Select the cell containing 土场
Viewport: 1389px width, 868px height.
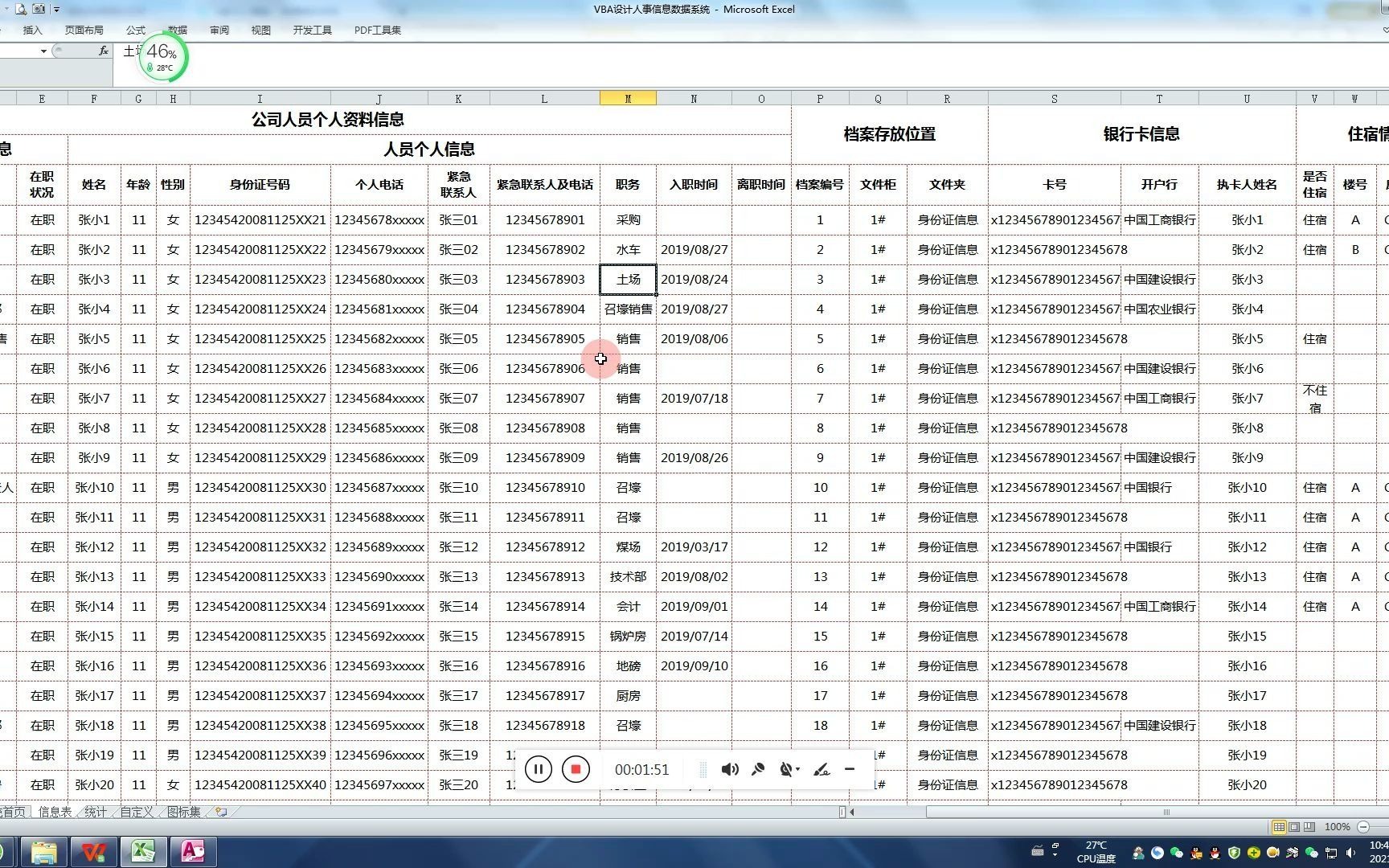point(628,280)
